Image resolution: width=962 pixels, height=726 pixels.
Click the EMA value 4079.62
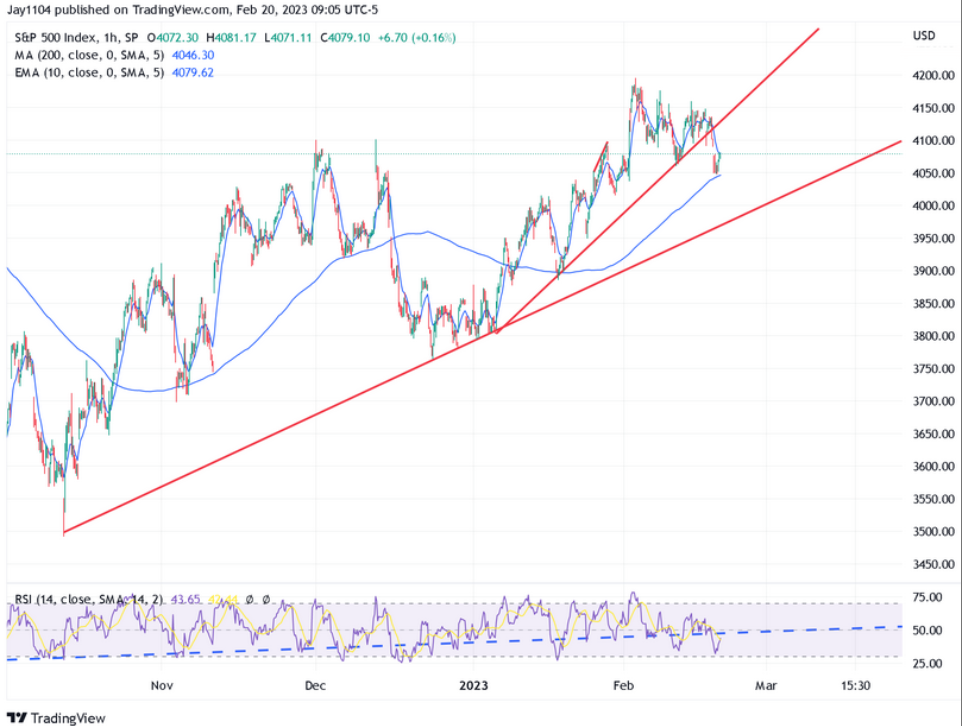pos(193,72)
